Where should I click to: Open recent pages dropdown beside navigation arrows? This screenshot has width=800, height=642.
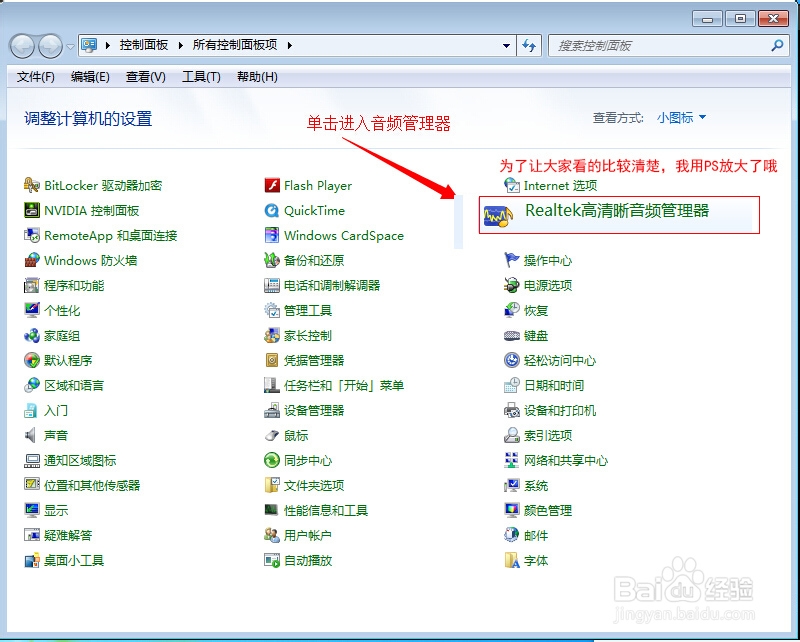tap(70, 46)
